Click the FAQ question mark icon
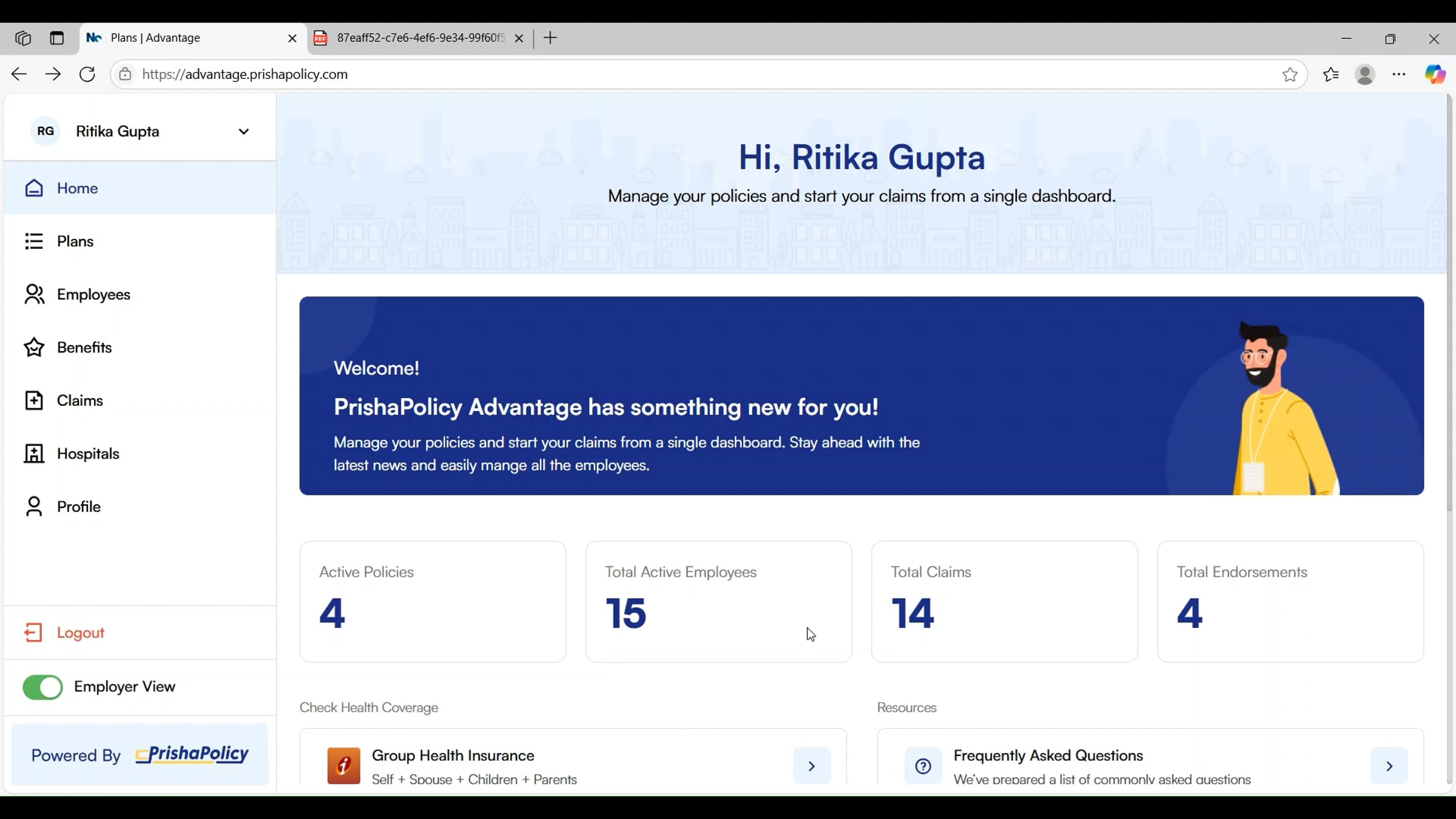This screenshot has width=1456, height=819. pos(923,766)
